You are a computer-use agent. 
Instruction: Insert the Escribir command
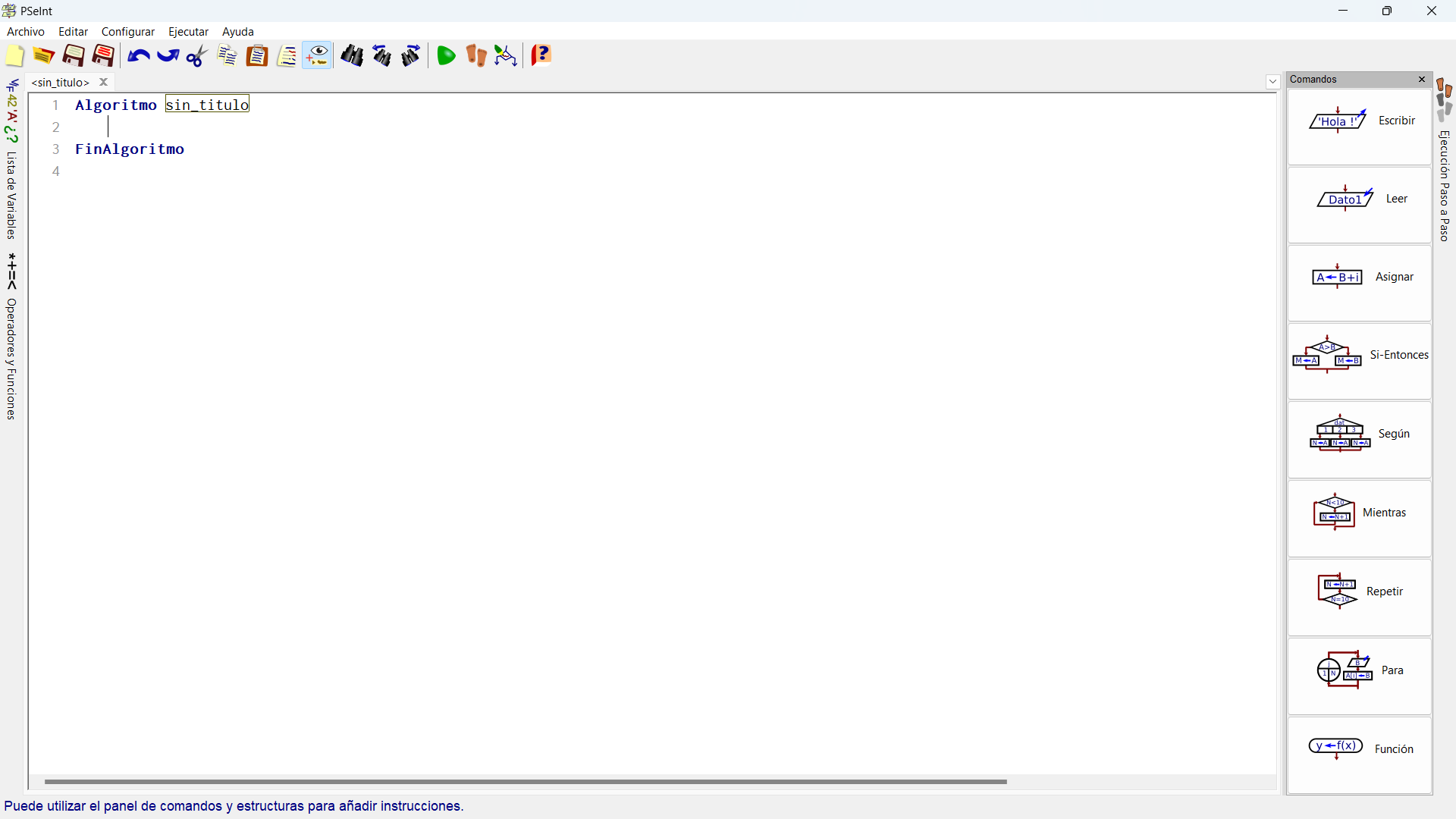[1359, 121]
